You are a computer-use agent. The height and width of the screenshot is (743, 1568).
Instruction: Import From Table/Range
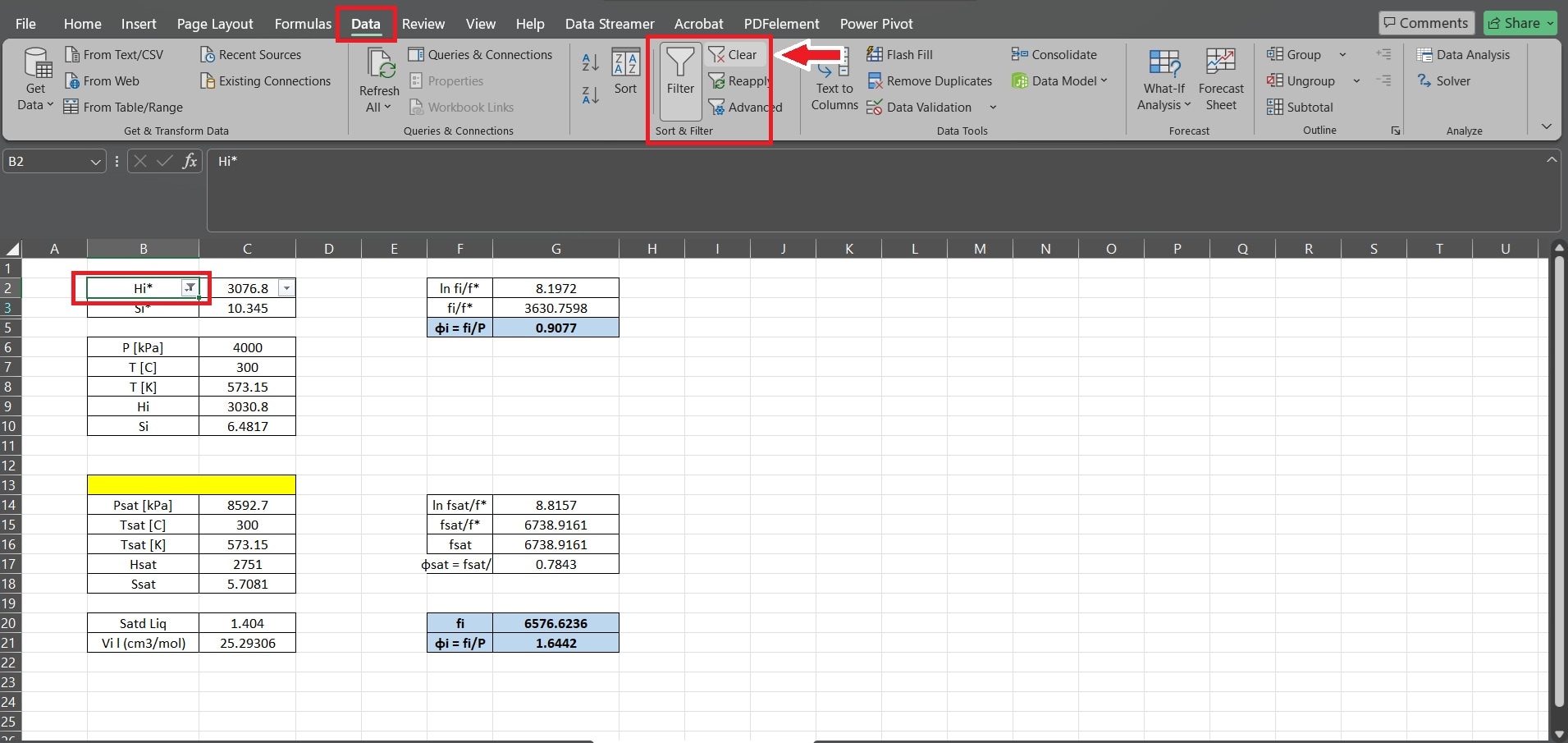(123, 108)
